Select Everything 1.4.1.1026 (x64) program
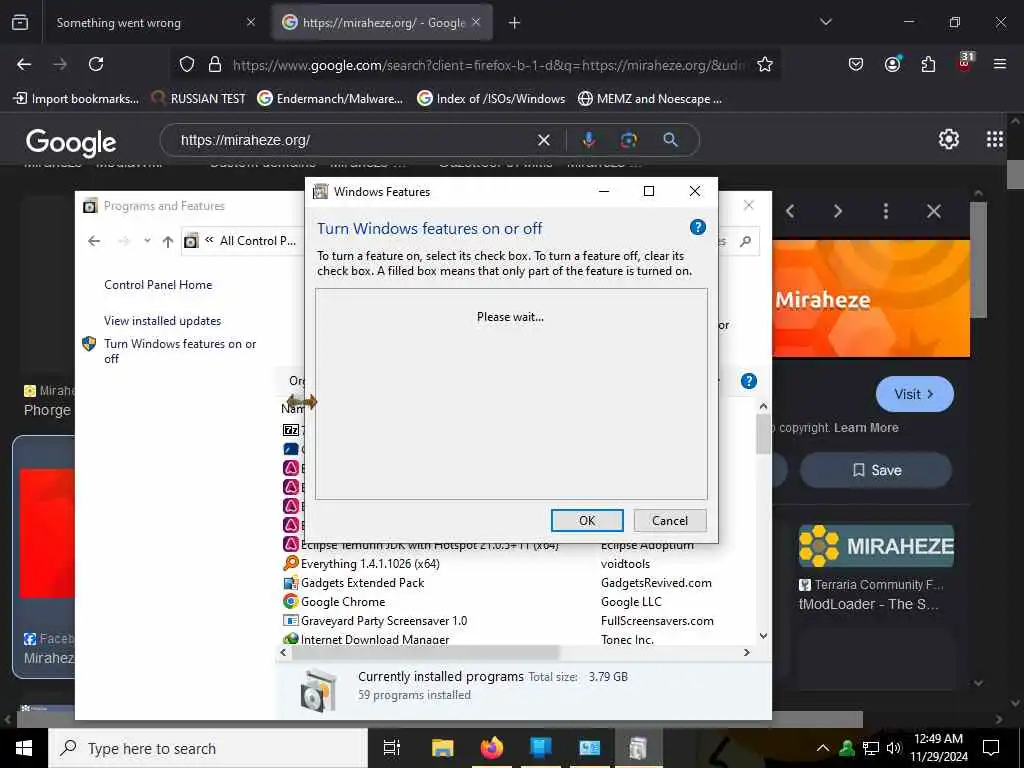The image size is (1024, 768). [370, 564]
